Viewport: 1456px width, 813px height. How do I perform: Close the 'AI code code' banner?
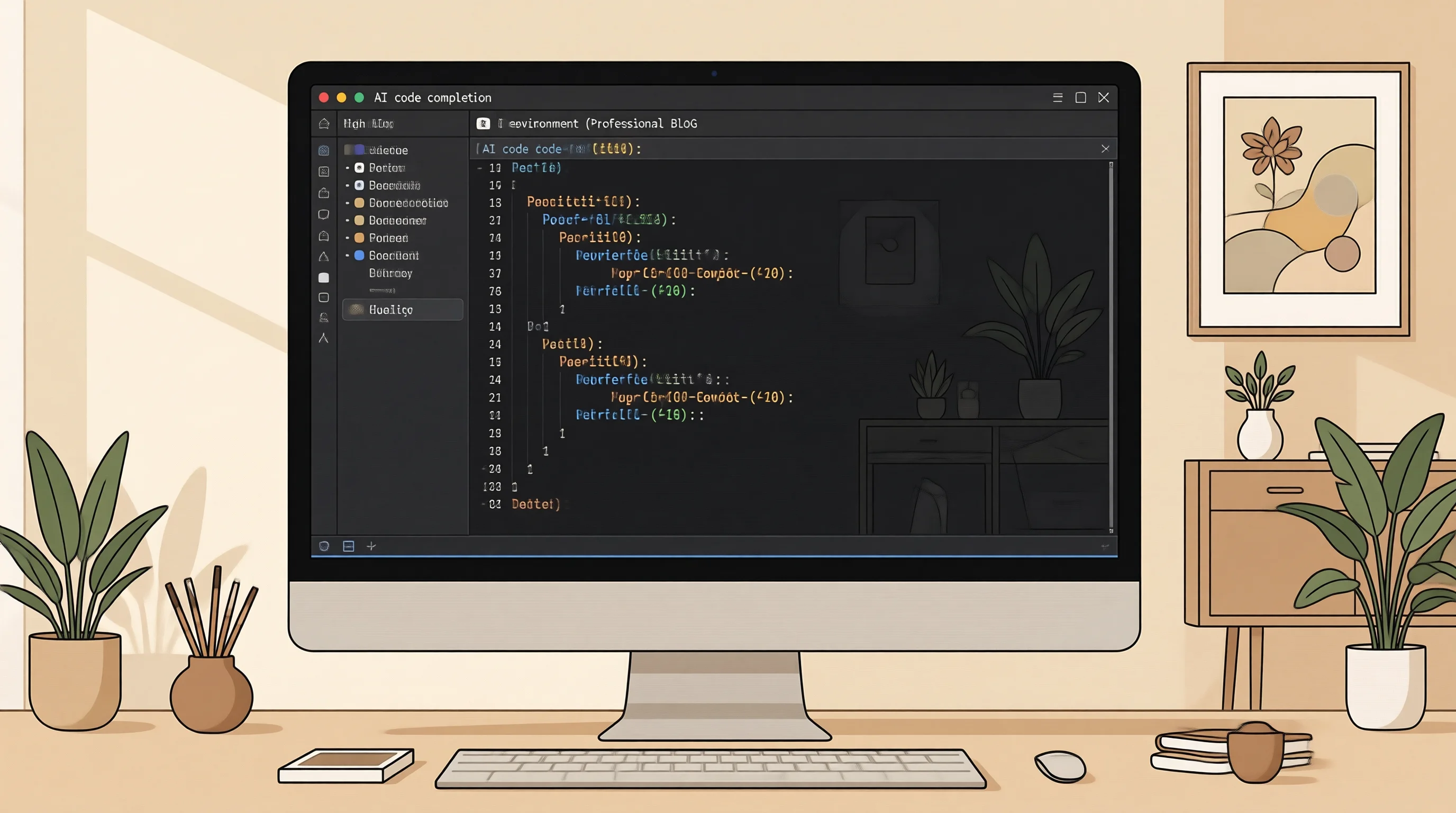coord(1106,149)
